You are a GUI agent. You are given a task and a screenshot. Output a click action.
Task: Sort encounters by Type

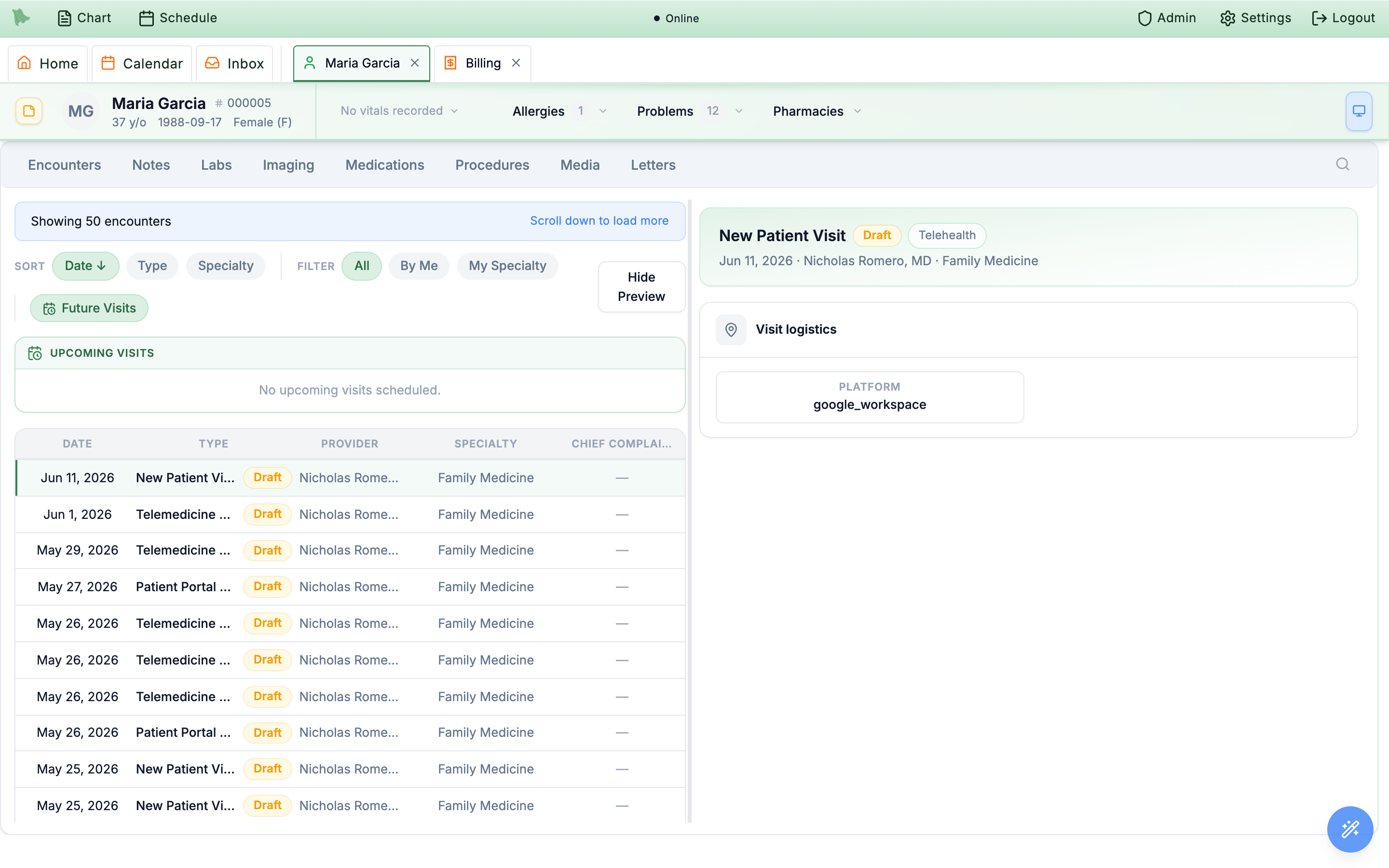point(152,266)
